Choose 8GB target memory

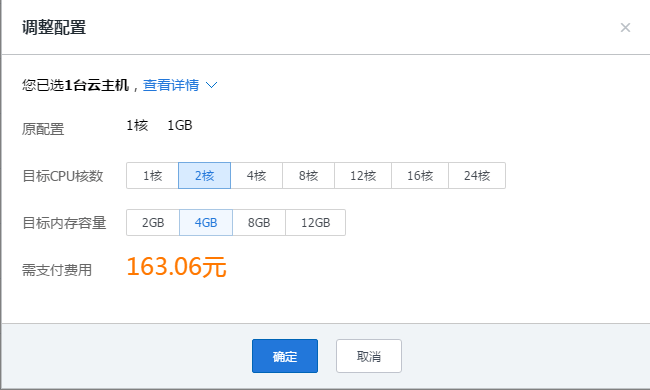(259, 223)
